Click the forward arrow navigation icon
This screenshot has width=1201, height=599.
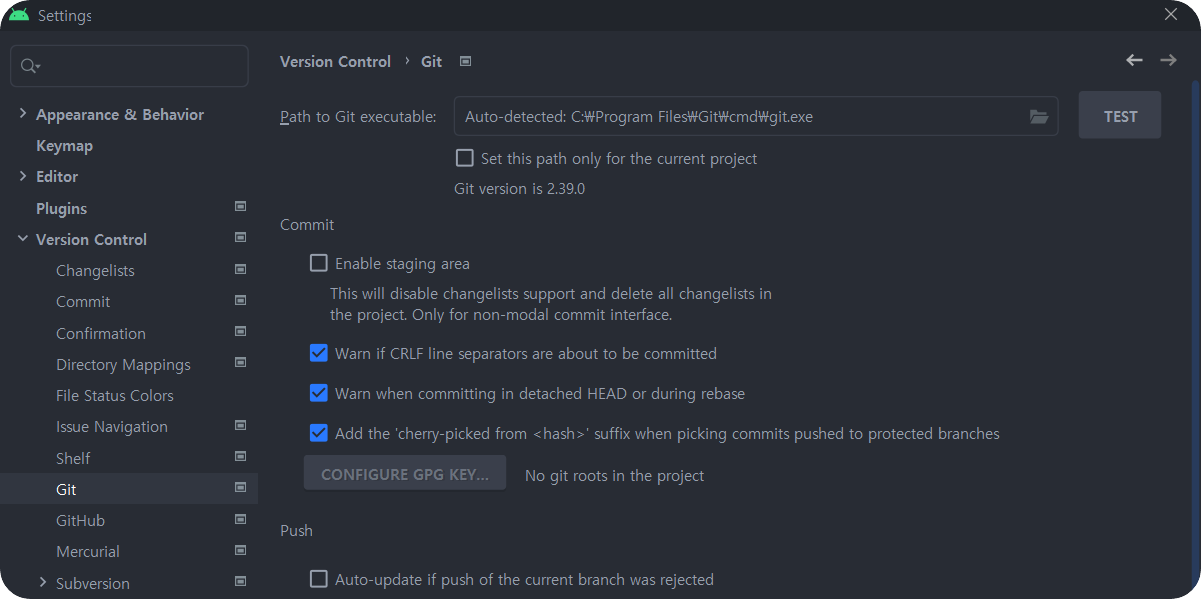point(1168,60)
